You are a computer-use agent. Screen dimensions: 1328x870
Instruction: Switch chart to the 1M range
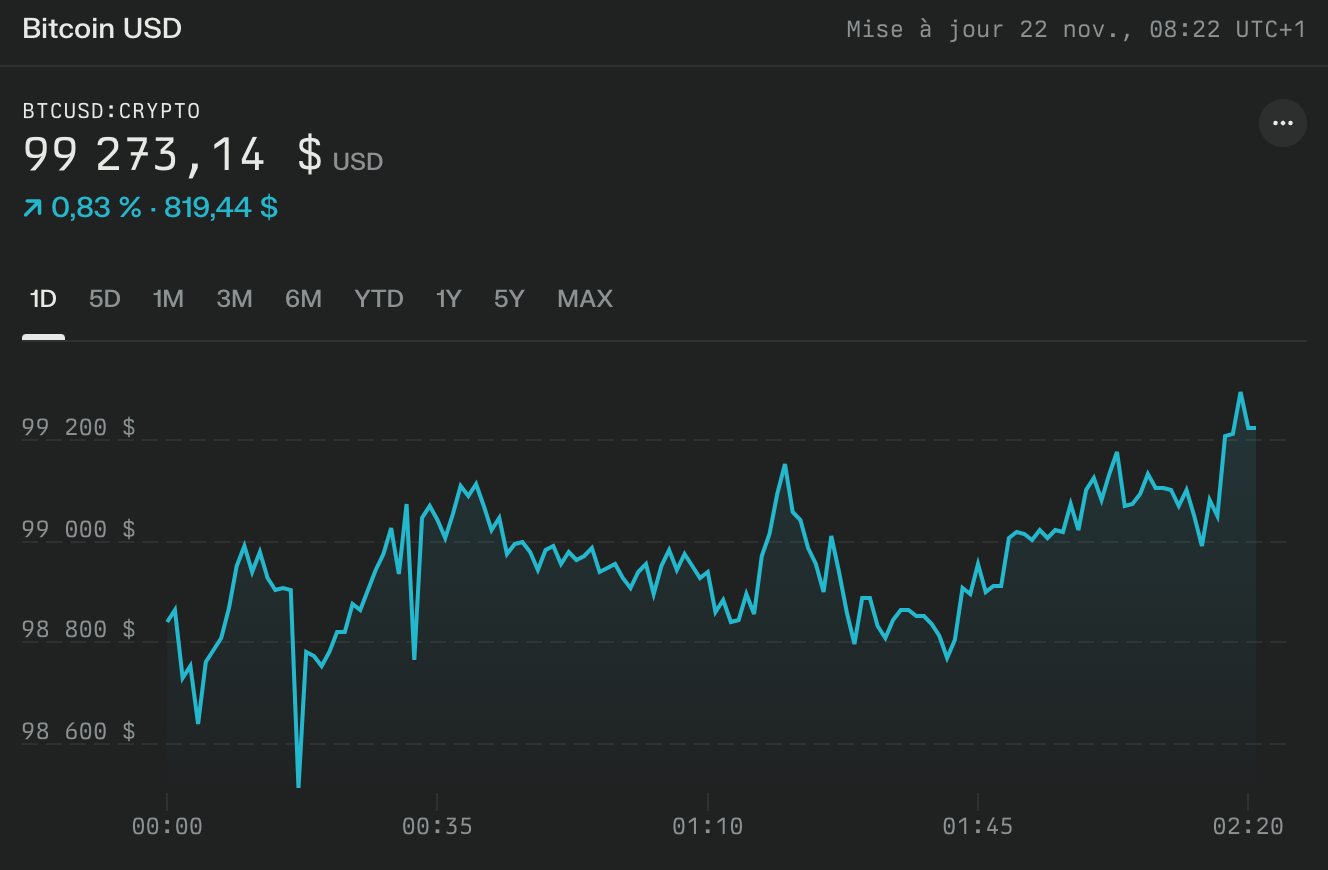click(x=168, y=299)
